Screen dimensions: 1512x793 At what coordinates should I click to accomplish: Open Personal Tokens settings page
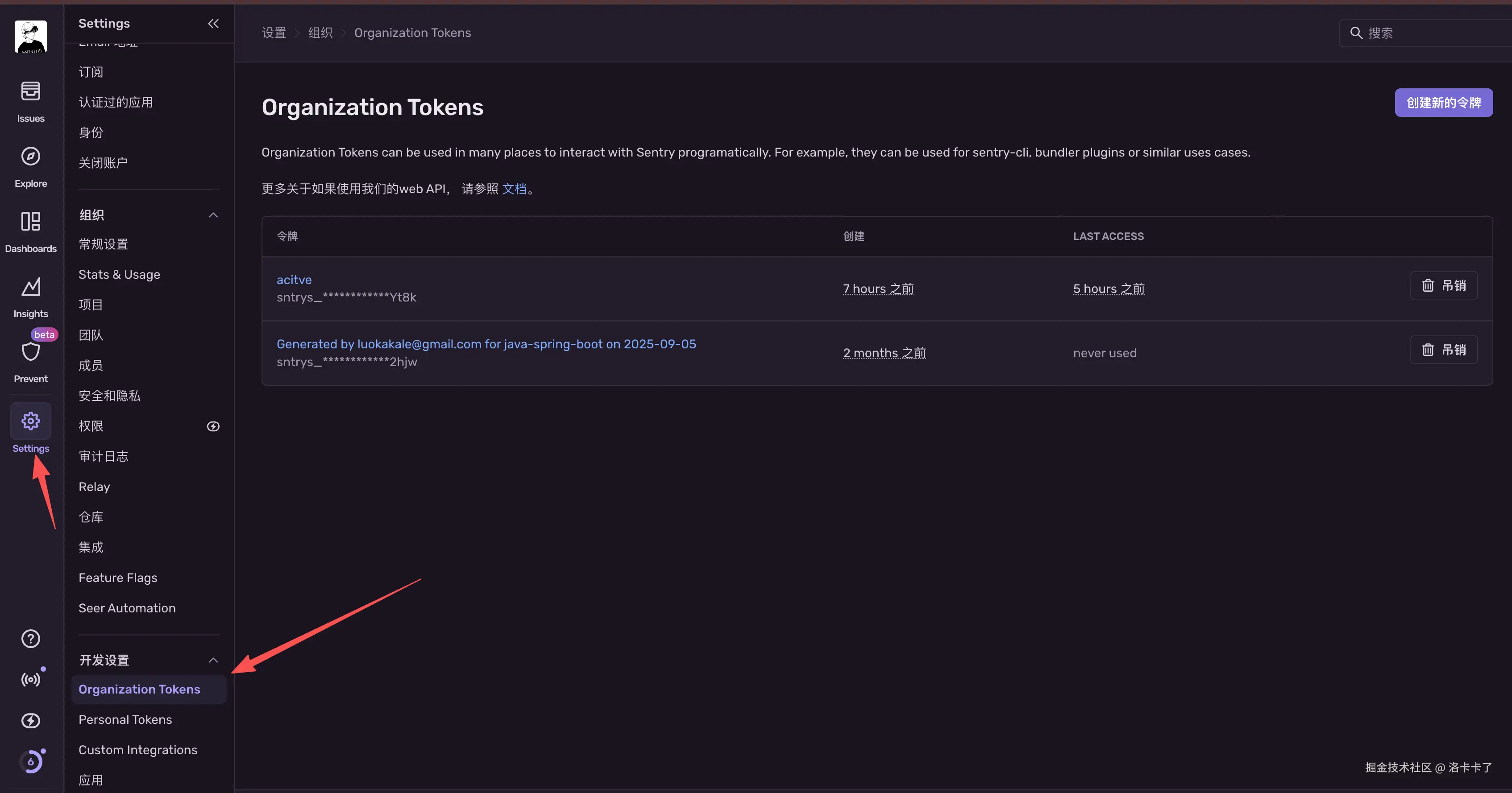(x=125, y=720)
